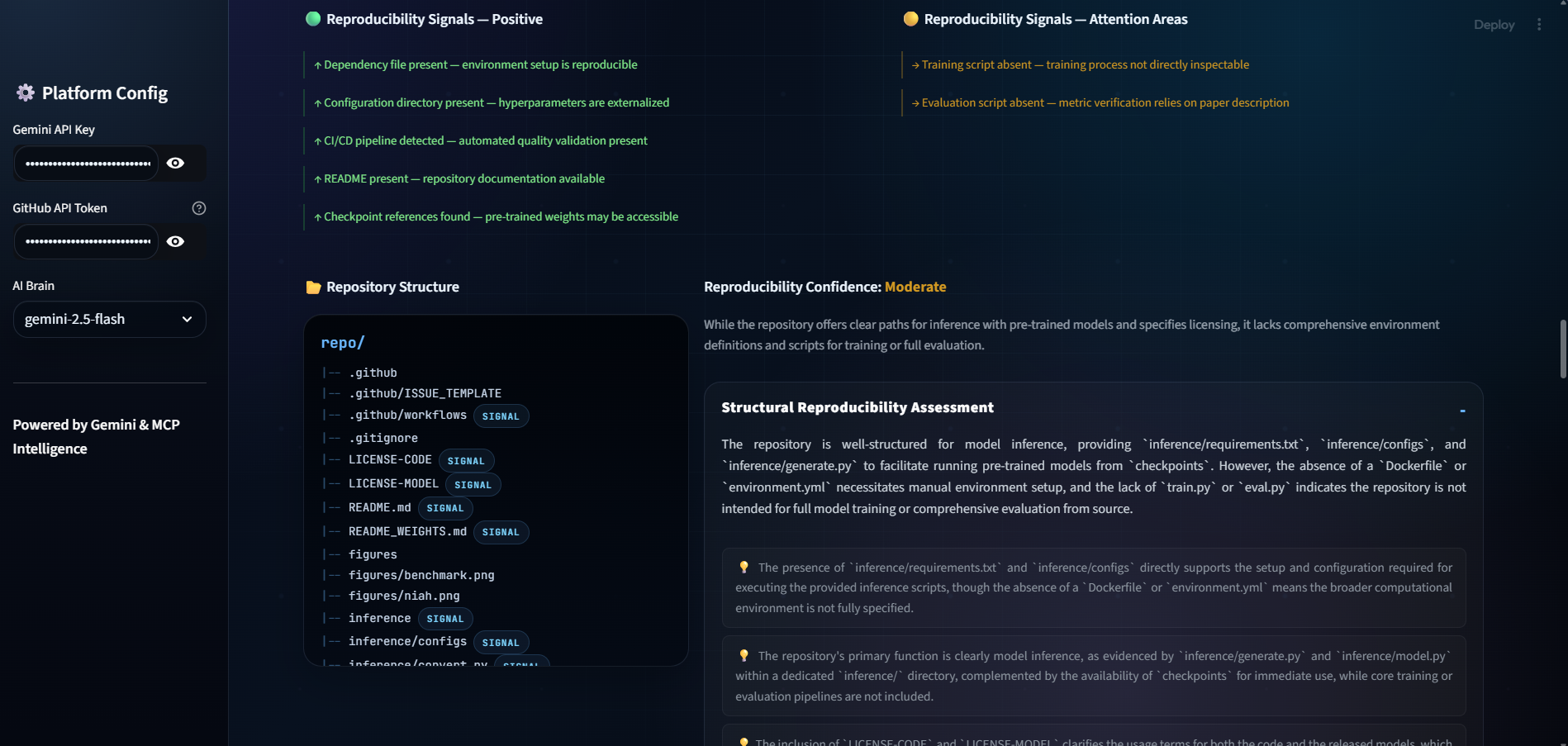This screenshot has width=1568, height=746.
Task: Focus the Gemini API Key input field
Action: [87, 163]
